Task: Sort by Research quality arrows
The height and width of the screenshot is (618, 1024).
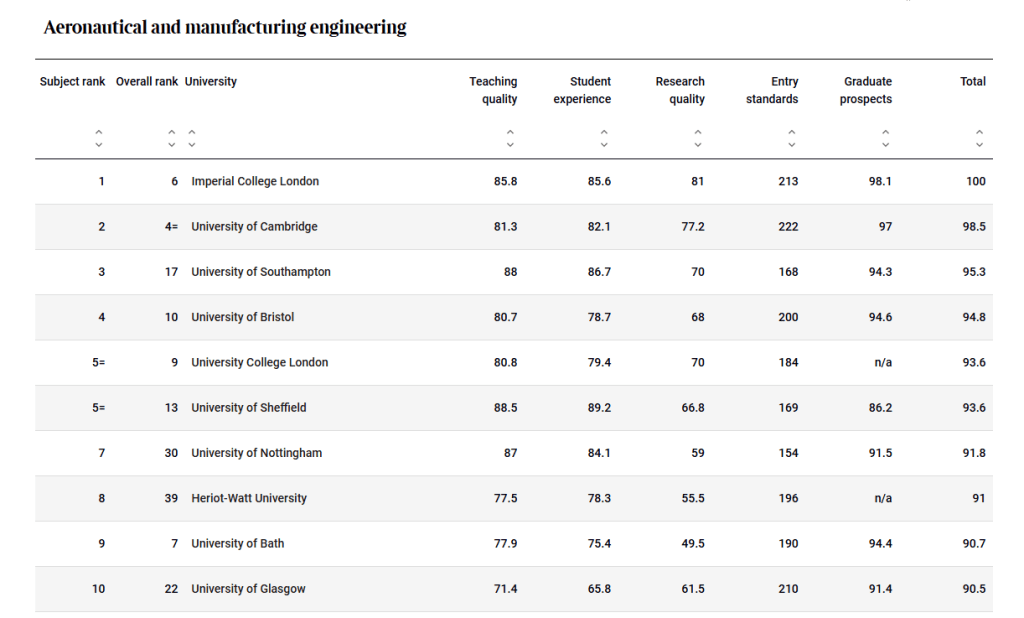Action: click(698, 138)
